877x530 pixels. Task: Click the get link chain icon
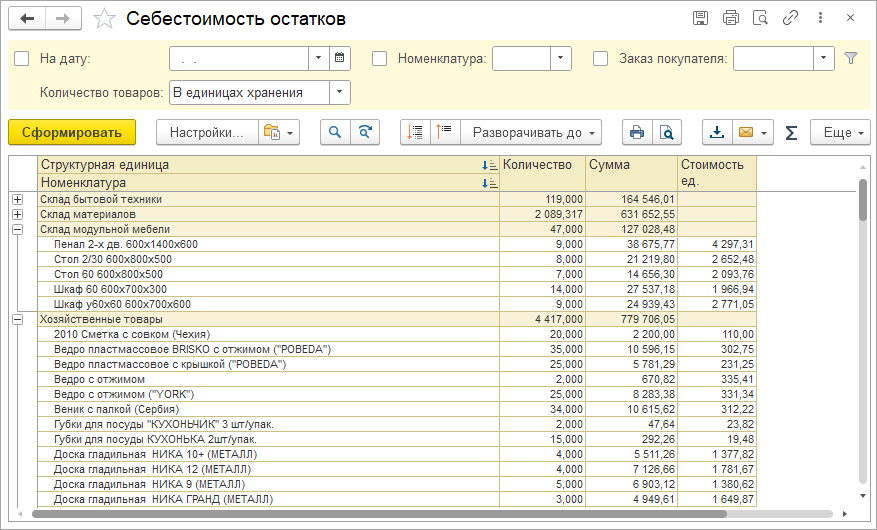coord(790,18)
